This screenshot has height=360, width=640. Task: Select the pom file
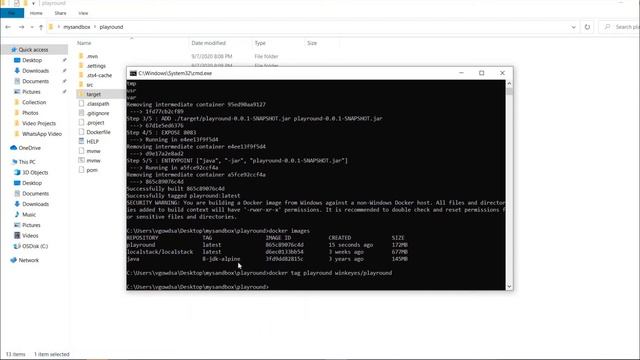point(92,170)
